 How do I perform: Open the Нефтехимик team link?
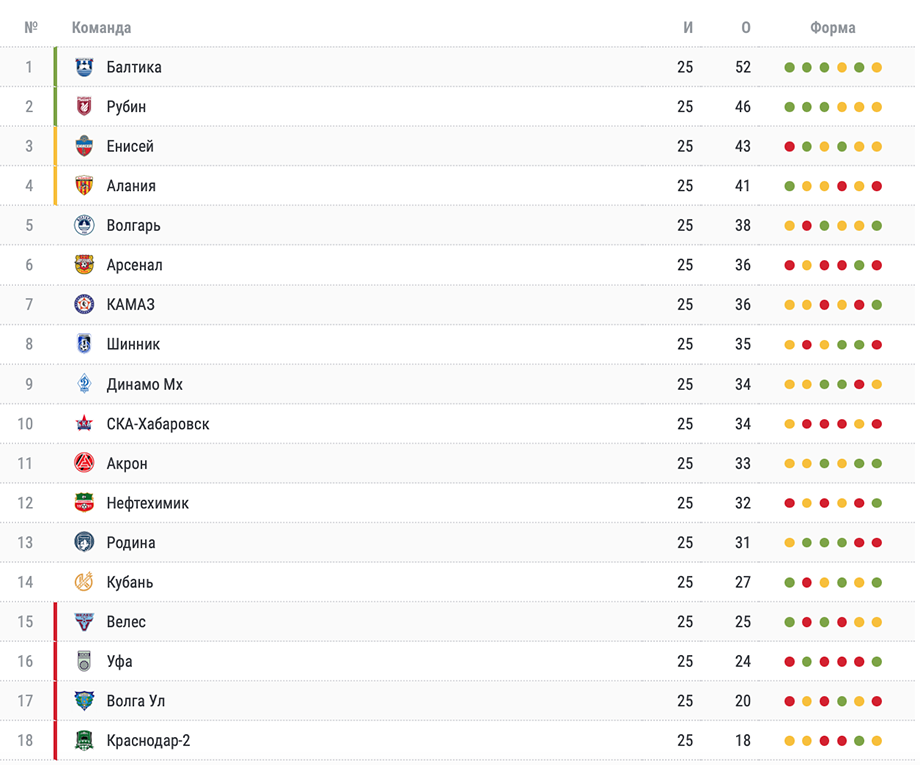coord(147,503)
